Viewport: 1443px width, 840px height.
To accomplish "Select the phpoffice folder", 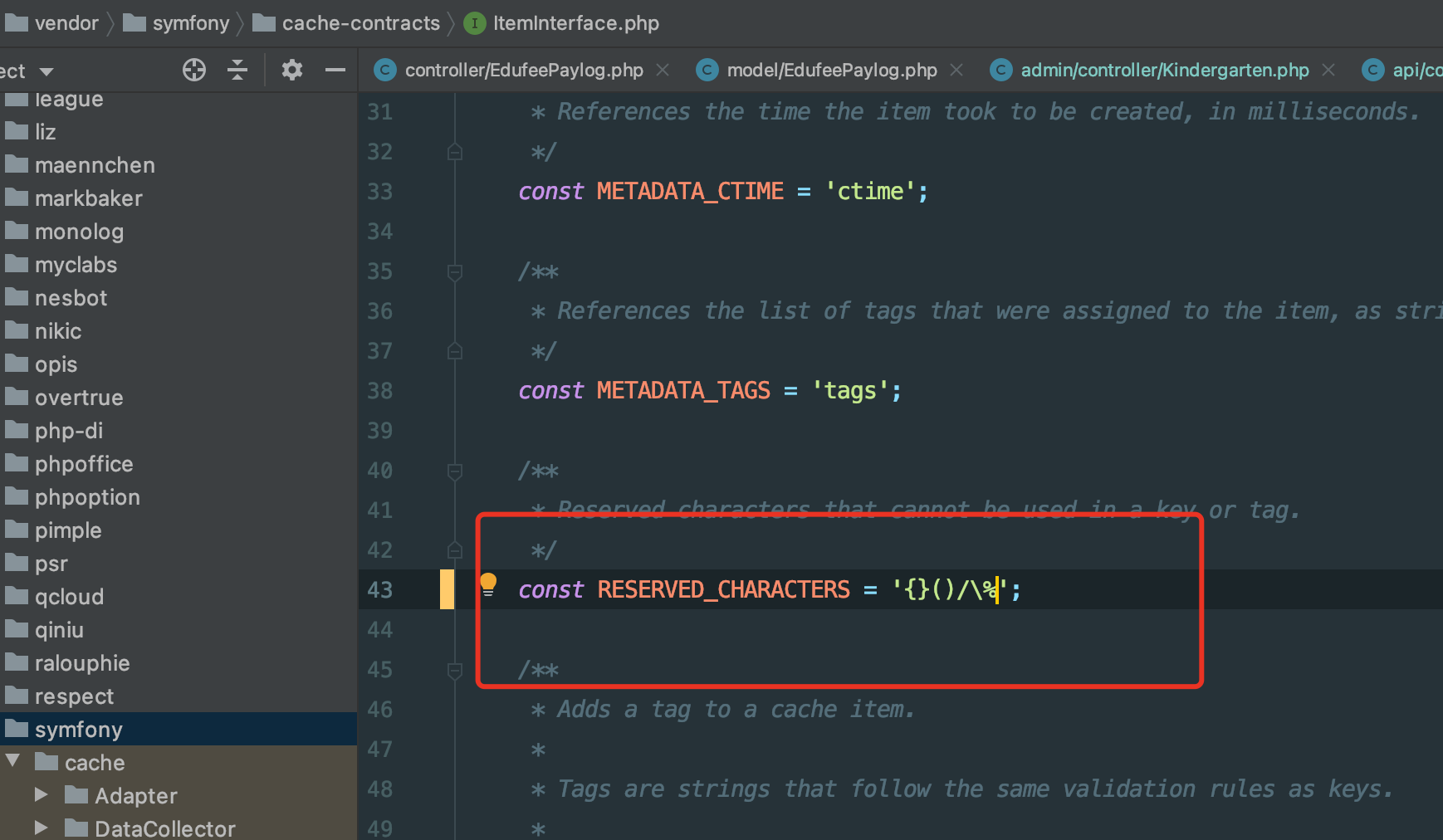I will pos(179,463).
